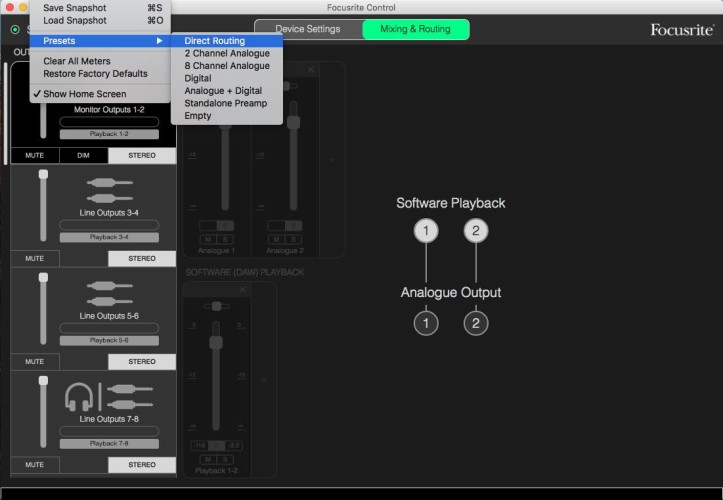Click Save Snapshot menu entry

tap(100, 8)
